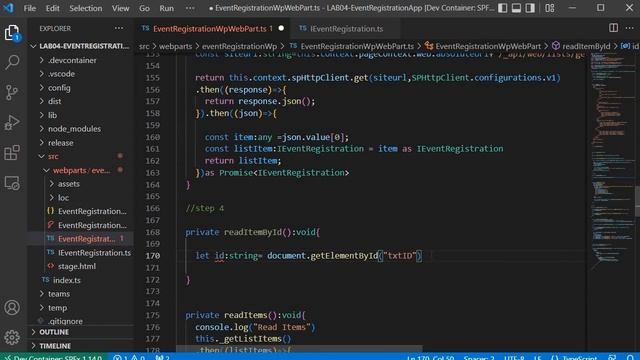Open the File menu
This screenshot has width=640, height=360.
30,8
